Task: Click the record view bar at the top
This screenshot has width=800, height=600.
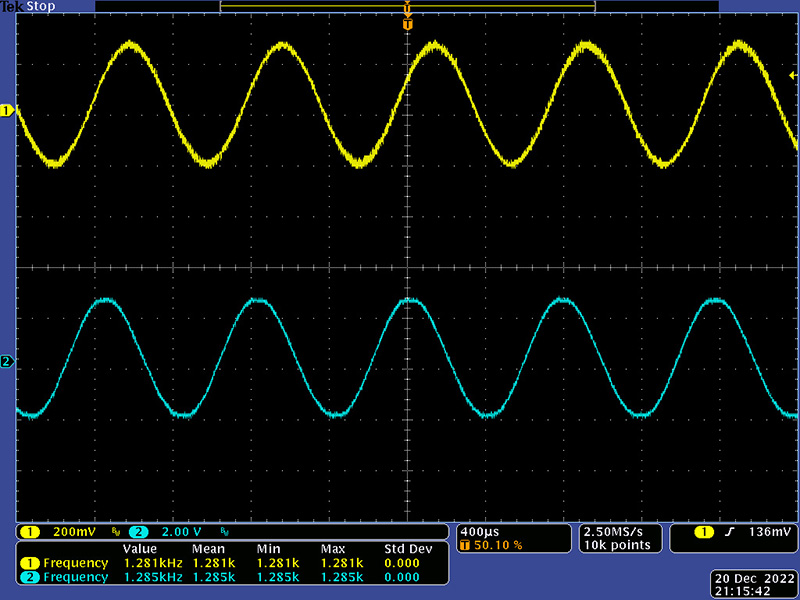Action: tap(407, 6)
